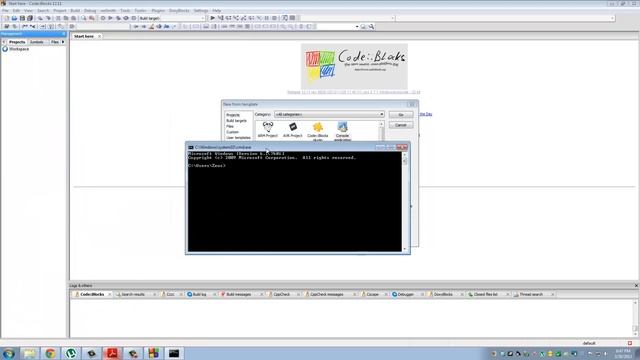Open the File menu
Image resolution: width=640 pixels, height=360 pixels.
tap(5, 11)
